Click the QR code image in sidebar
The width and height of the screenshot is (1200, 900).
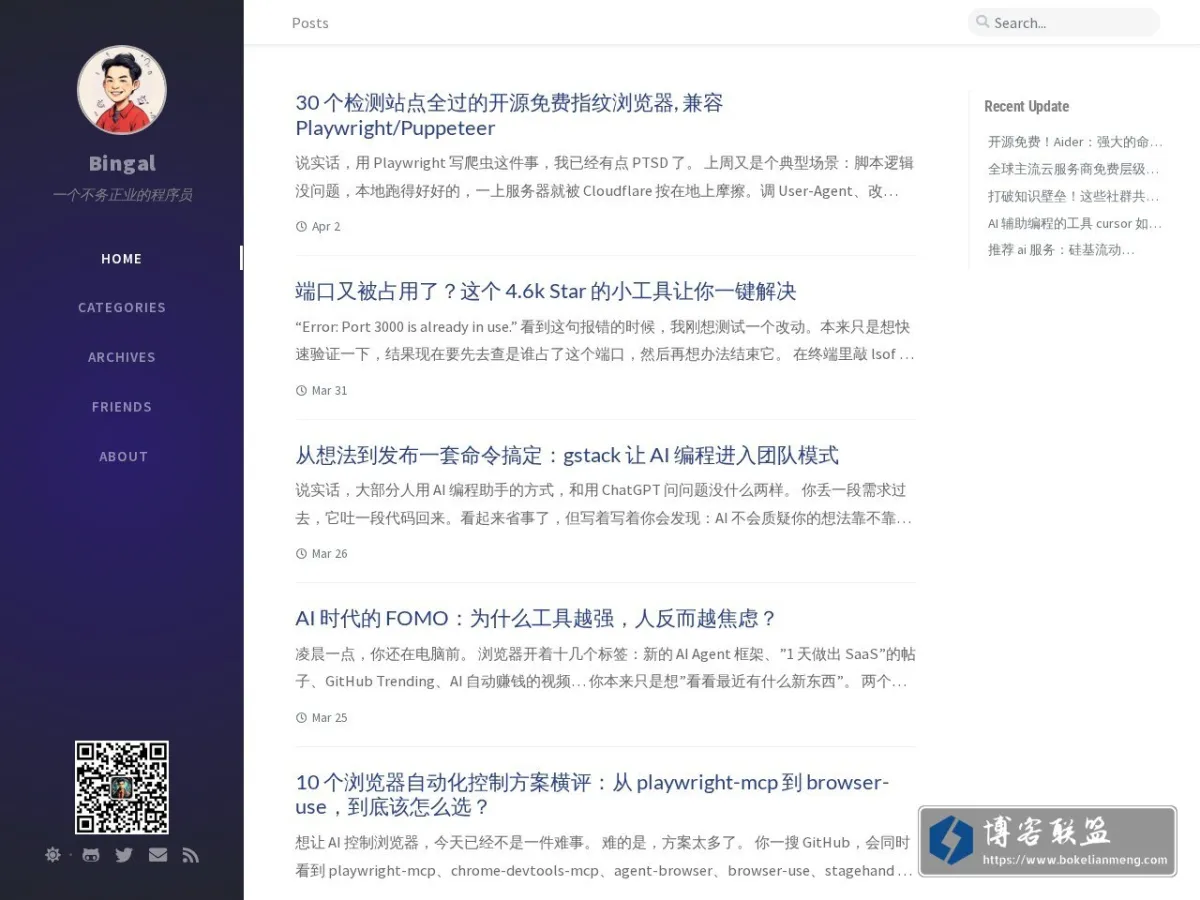122,787
